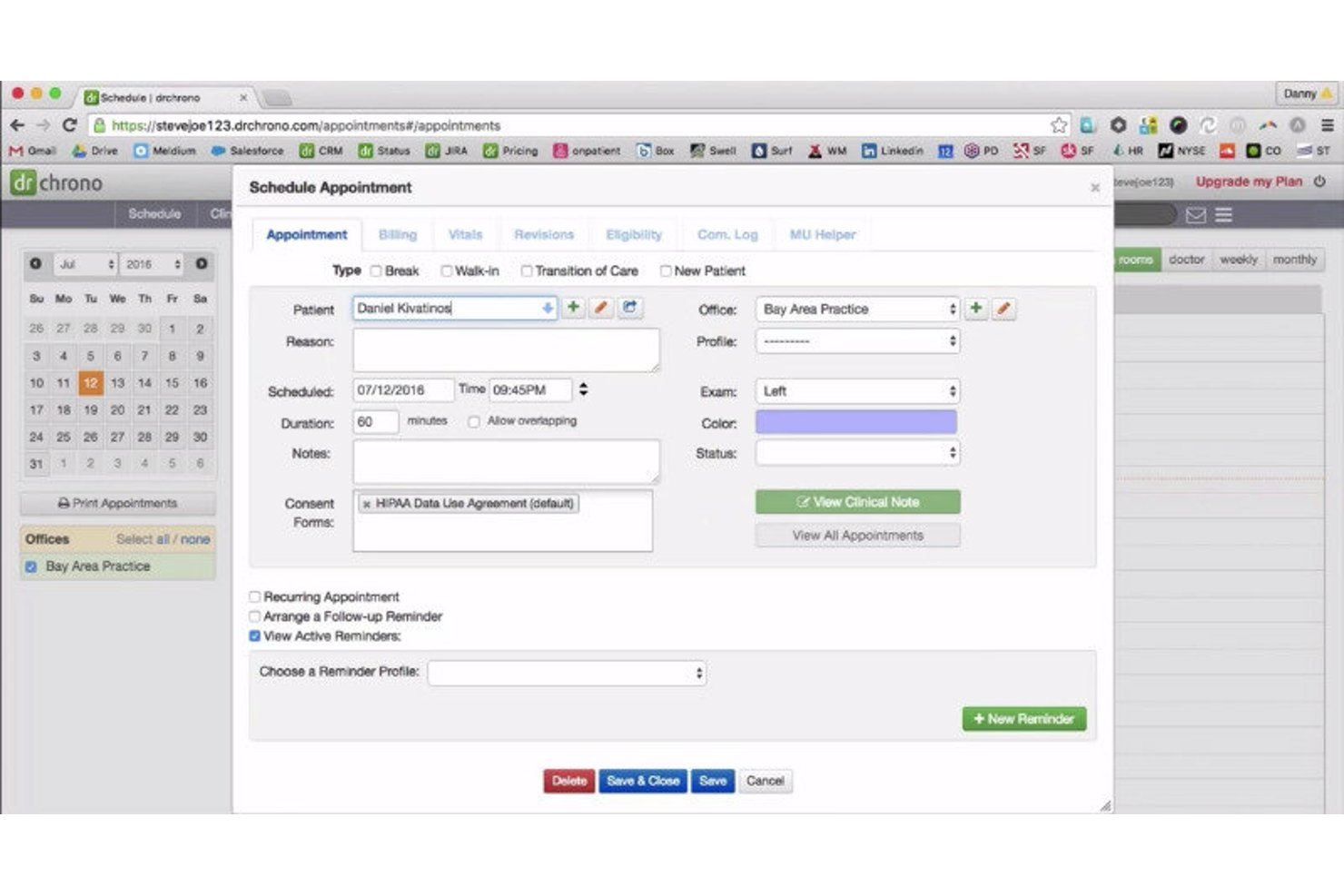Check the Walk-in type checkbox
This screenshot has width=1344, height=896.
coord(446,271)
